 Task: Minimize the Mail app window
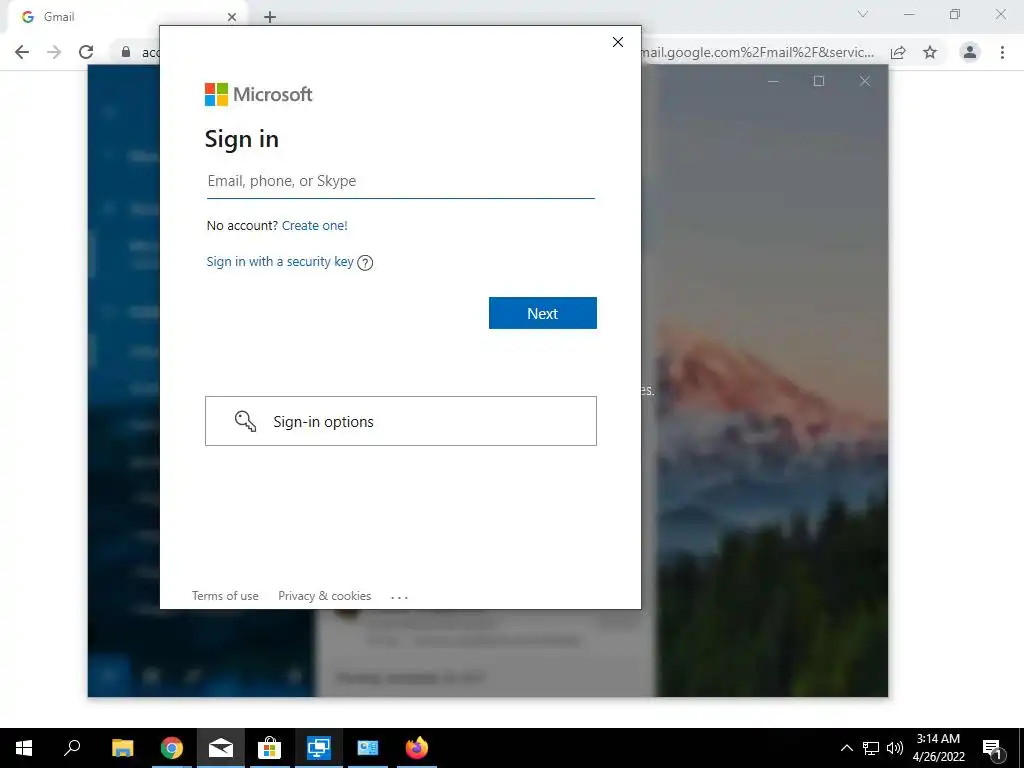point(773,81)
